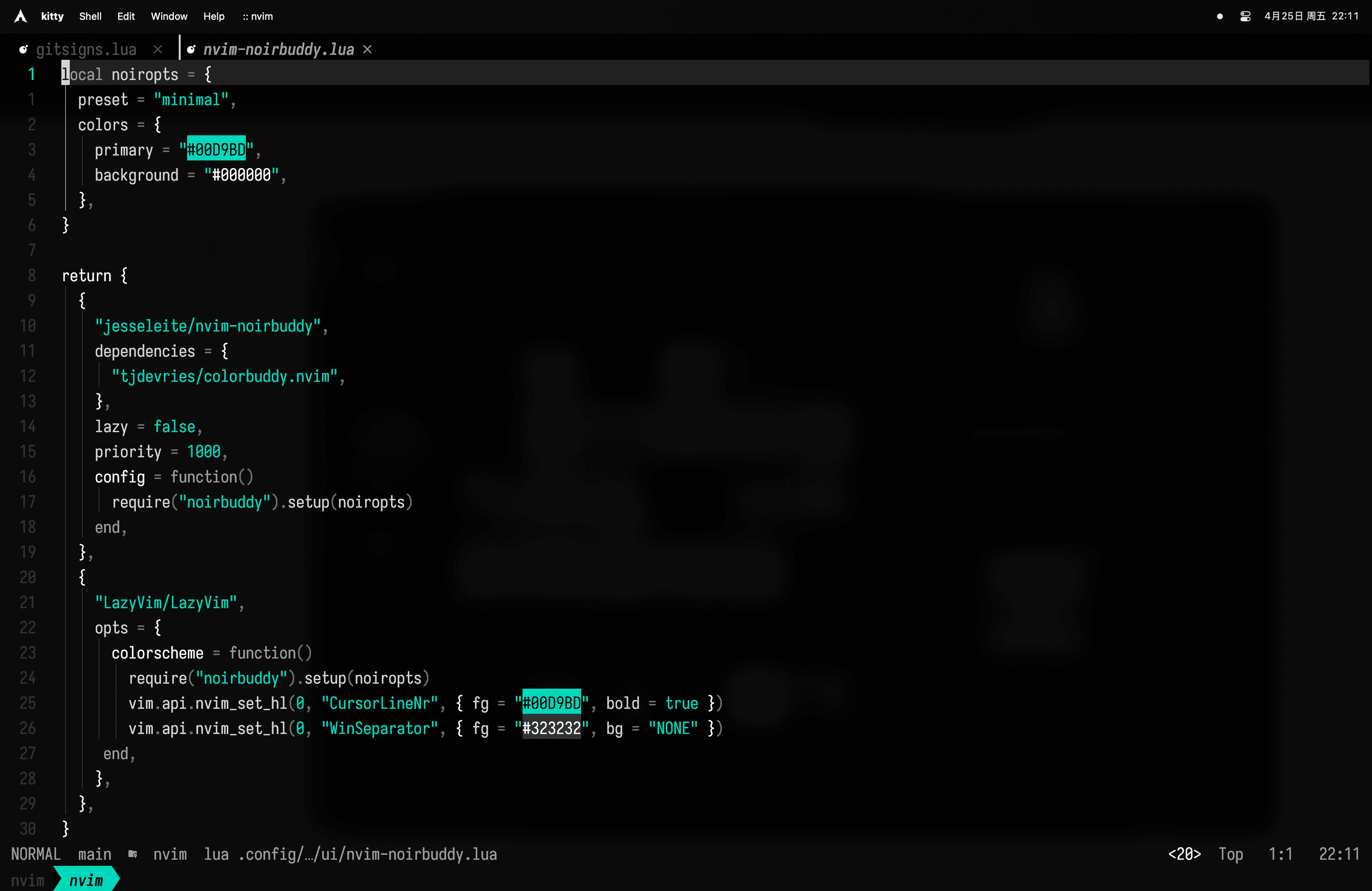
Task: Click the kitty app logo icon
Action: pos(21,16)
